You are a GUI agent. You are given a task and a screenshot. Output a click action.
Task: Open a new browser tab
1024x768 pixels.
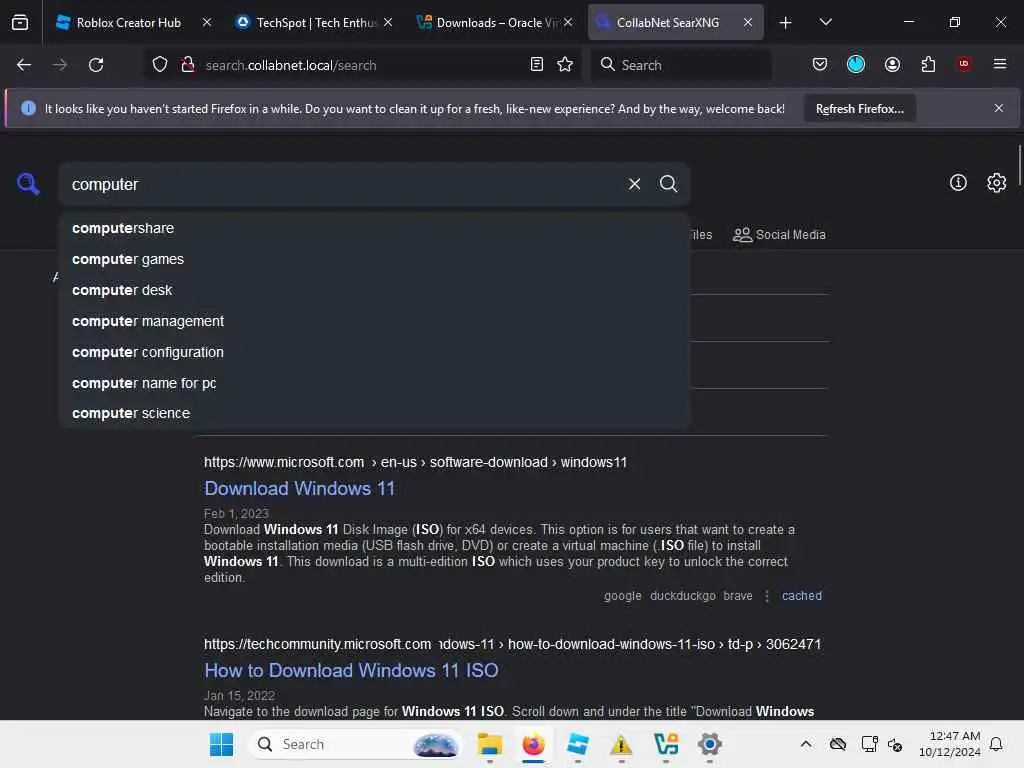click(x=786, y=22)
